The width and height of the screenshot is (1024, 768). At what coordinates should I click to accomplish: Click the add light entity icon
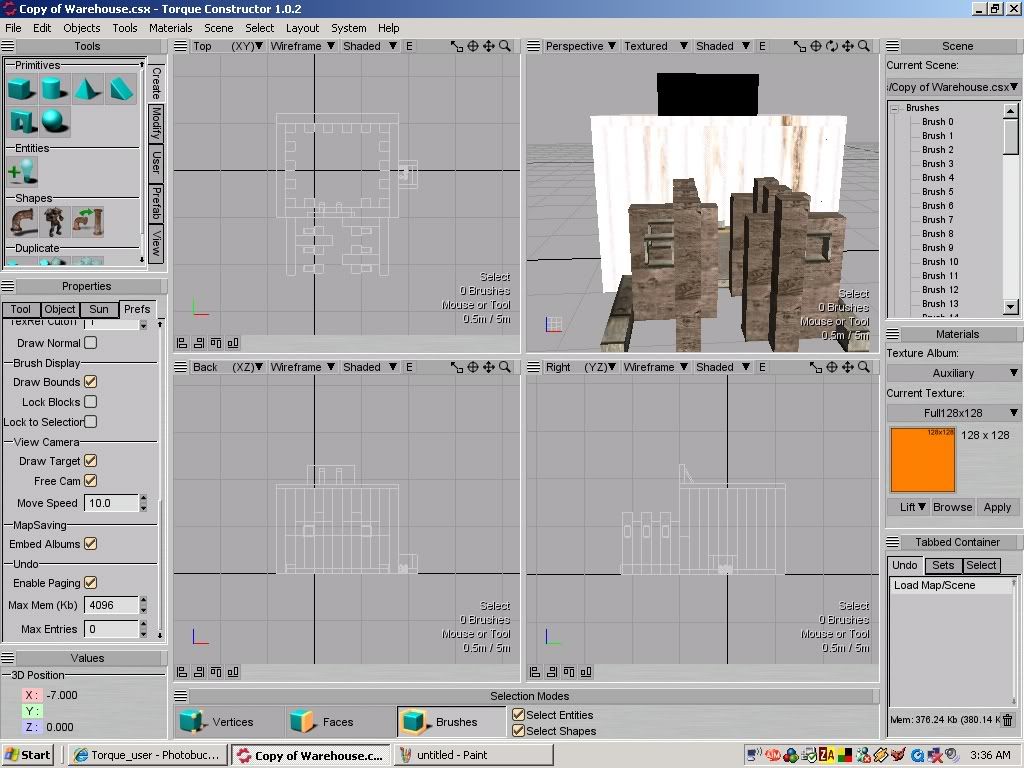[x=21, y=171]
